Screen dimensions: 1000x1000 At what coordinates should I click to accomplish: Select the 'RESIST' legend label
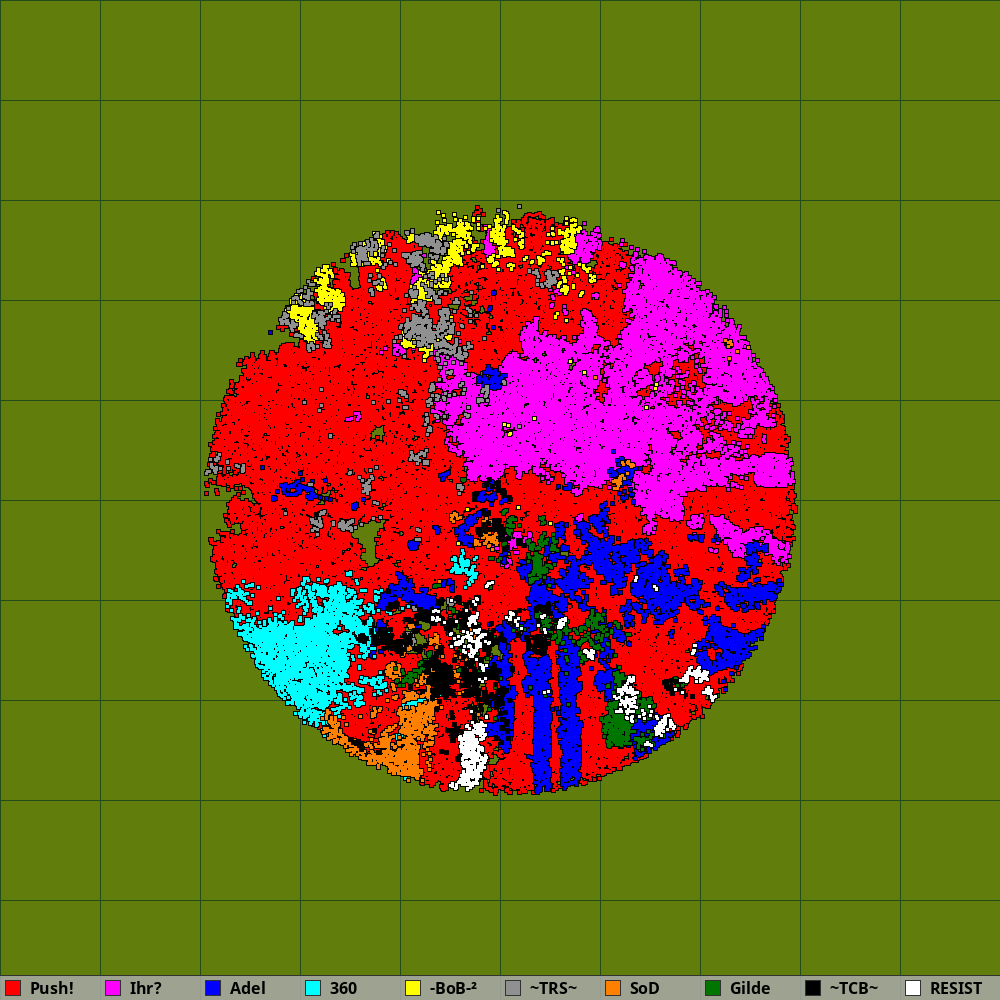(956, 988)
